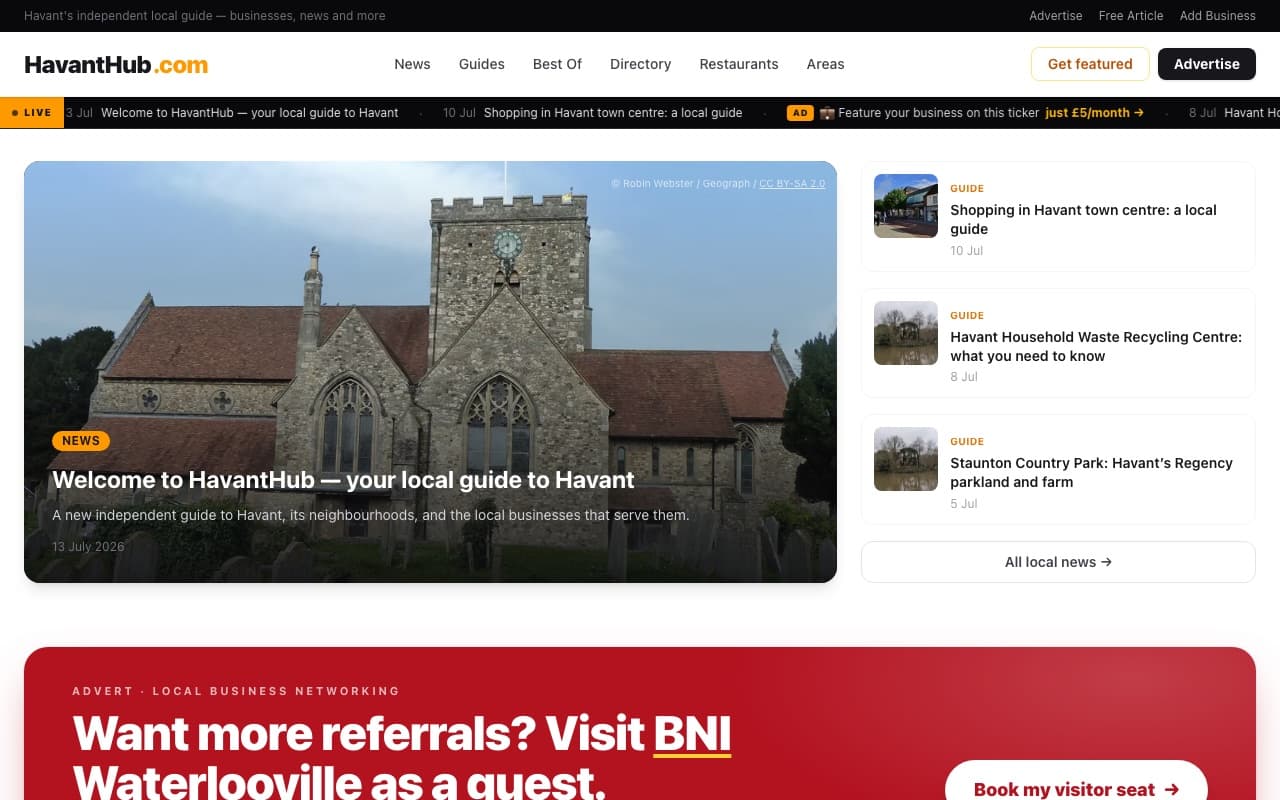Open the Free Article link
Viewport: 1280px width, 800px height.
pyautogui.click(x=1131, y=16)
